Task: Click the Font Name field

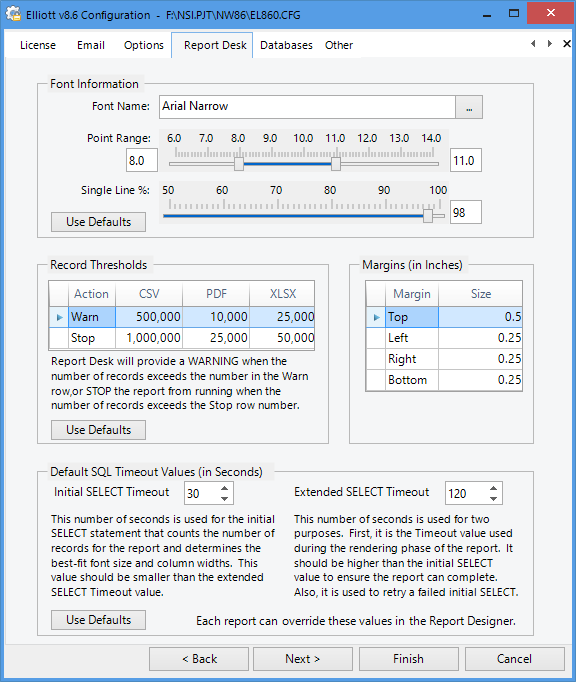Action: click(x=307, y=107)
